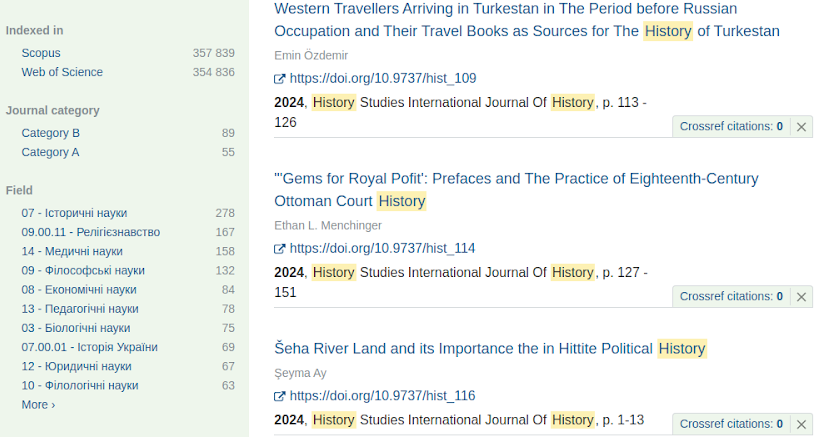Image resolution: width=825 pixels, height=437 pixels.
Task: Select Category A journal filter
Action: click(50, 152)
